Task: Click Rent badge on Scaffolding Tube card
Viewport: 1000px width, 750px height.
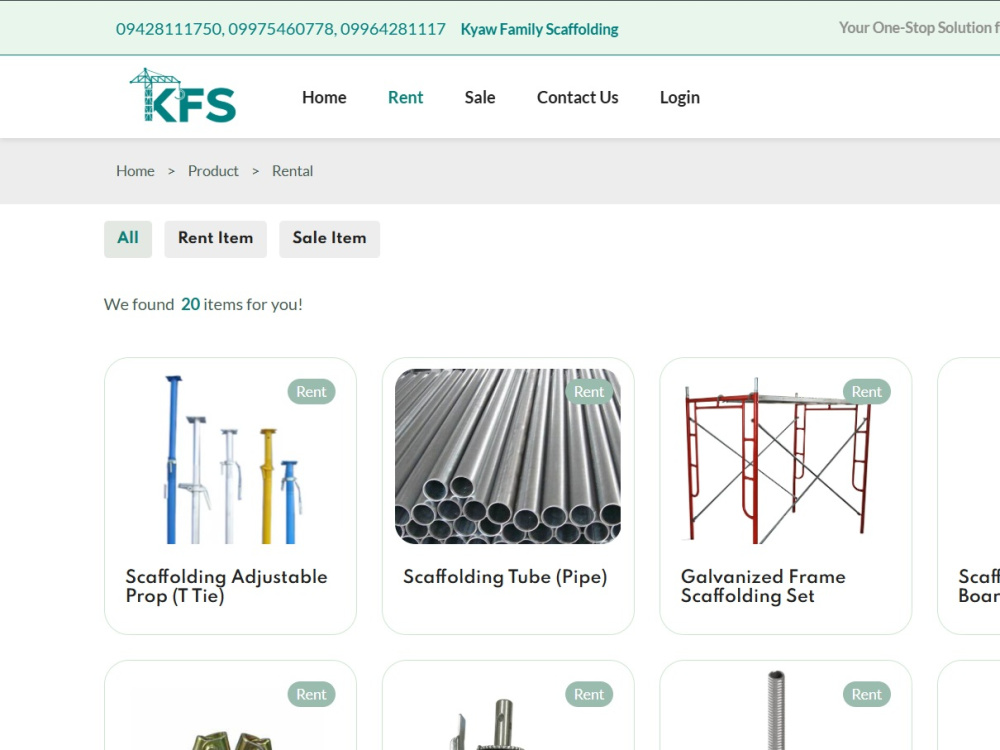Action: 589,392
